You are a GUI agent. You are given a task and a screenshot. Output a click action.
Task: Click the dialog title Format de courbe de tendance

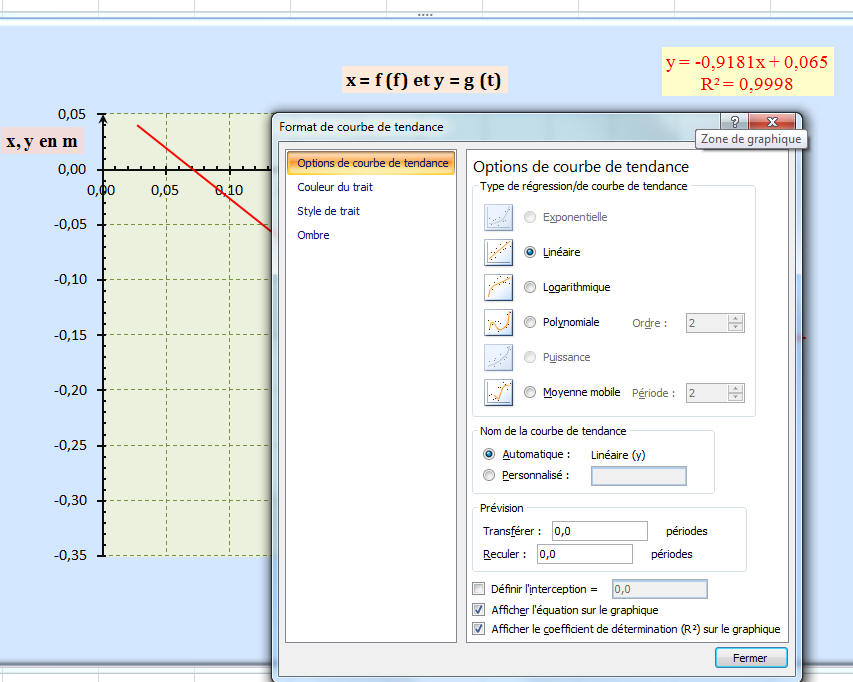tap(361, 127)
